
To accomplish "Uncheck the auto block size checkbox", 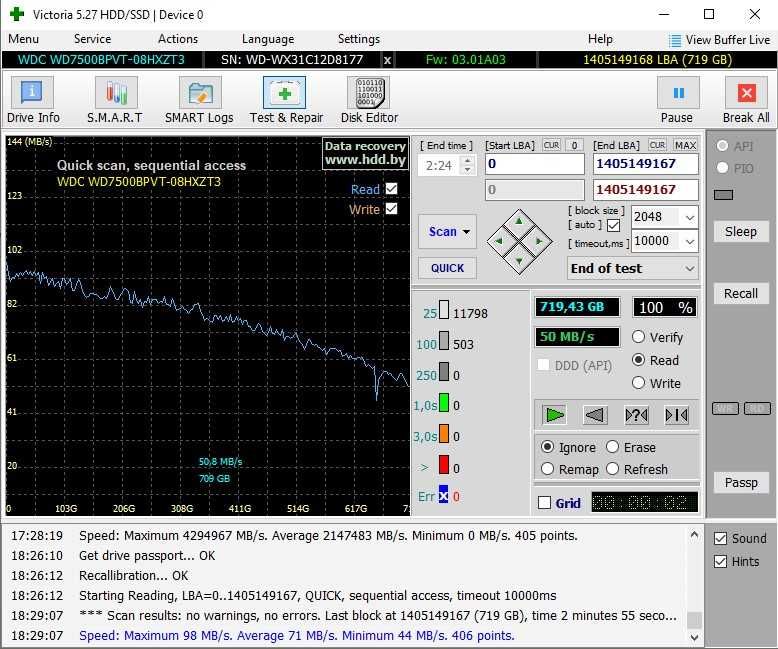I will point(614,225).
